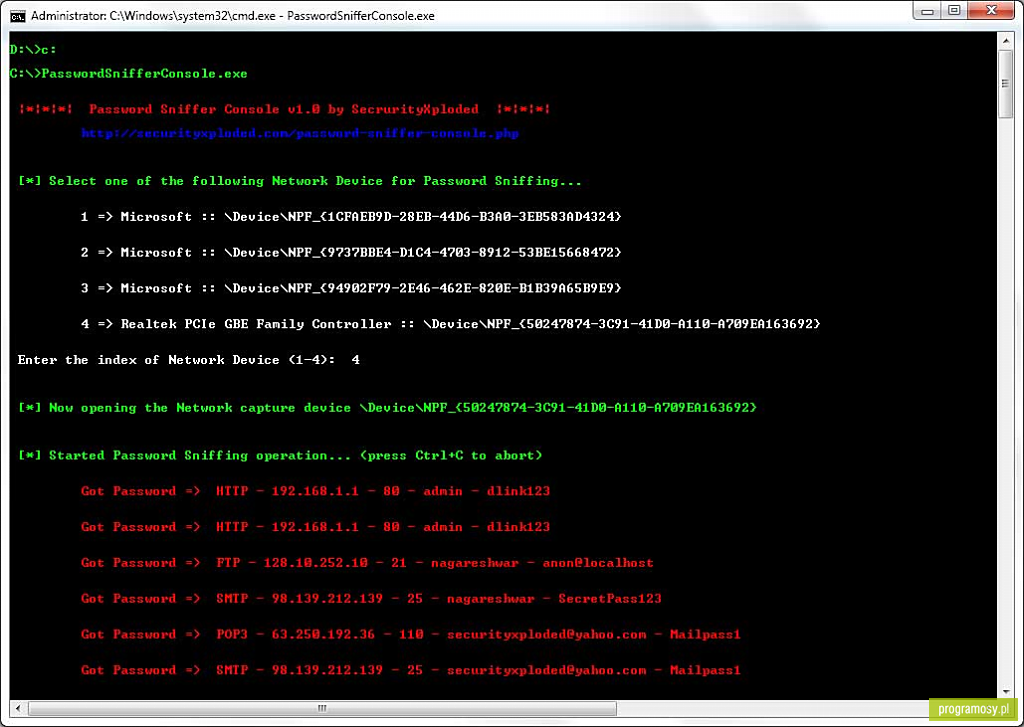Image resolution: width=1024 pixels, height=727 pixels.
Task: Open the cmd.exe system menu icon
Action: [x=18, y=16]
